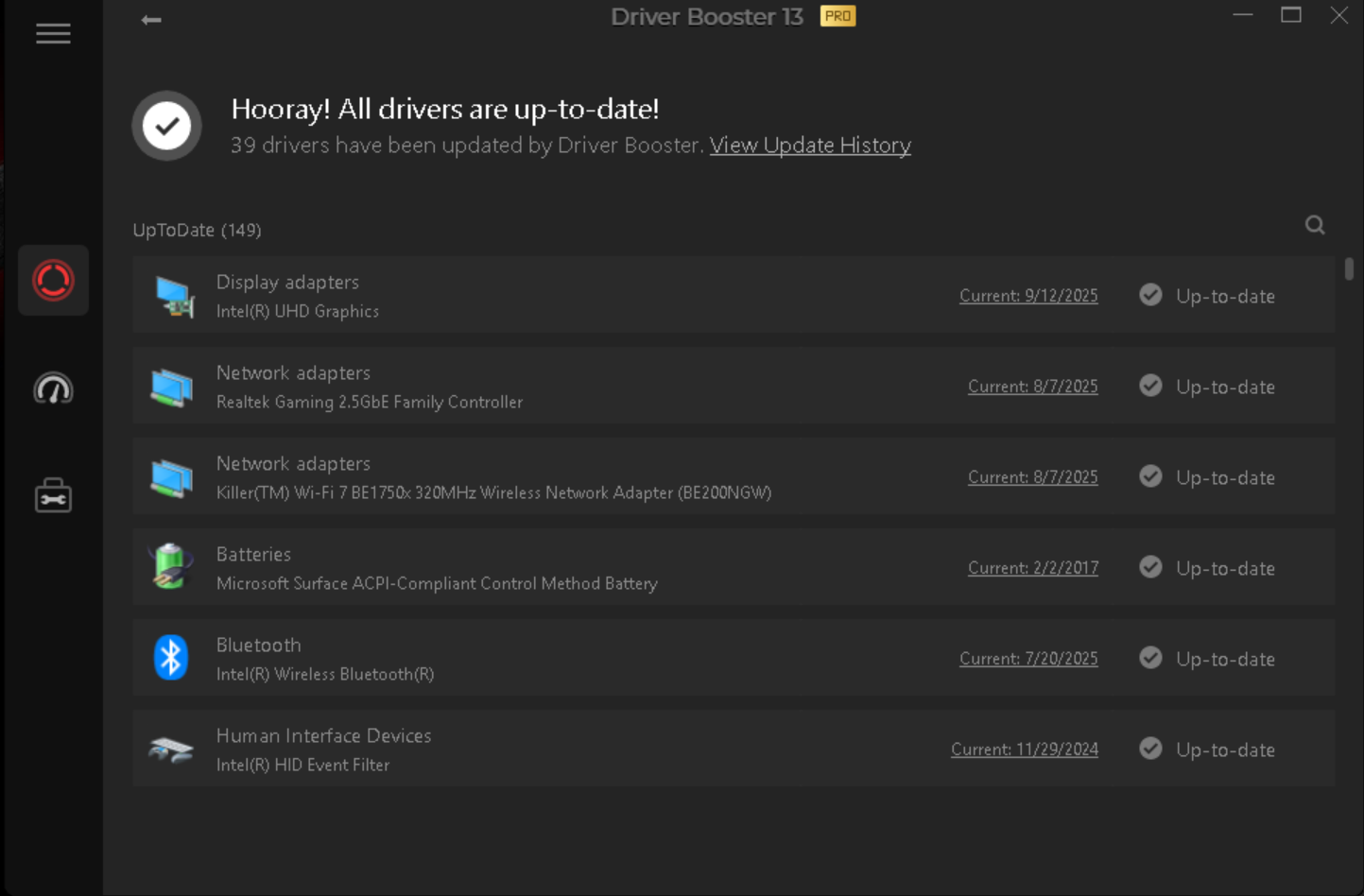The width and height of the screenshot is (1364, 896).
Task: Click the search magnifier icon
Action: [x=1315, y=225]
